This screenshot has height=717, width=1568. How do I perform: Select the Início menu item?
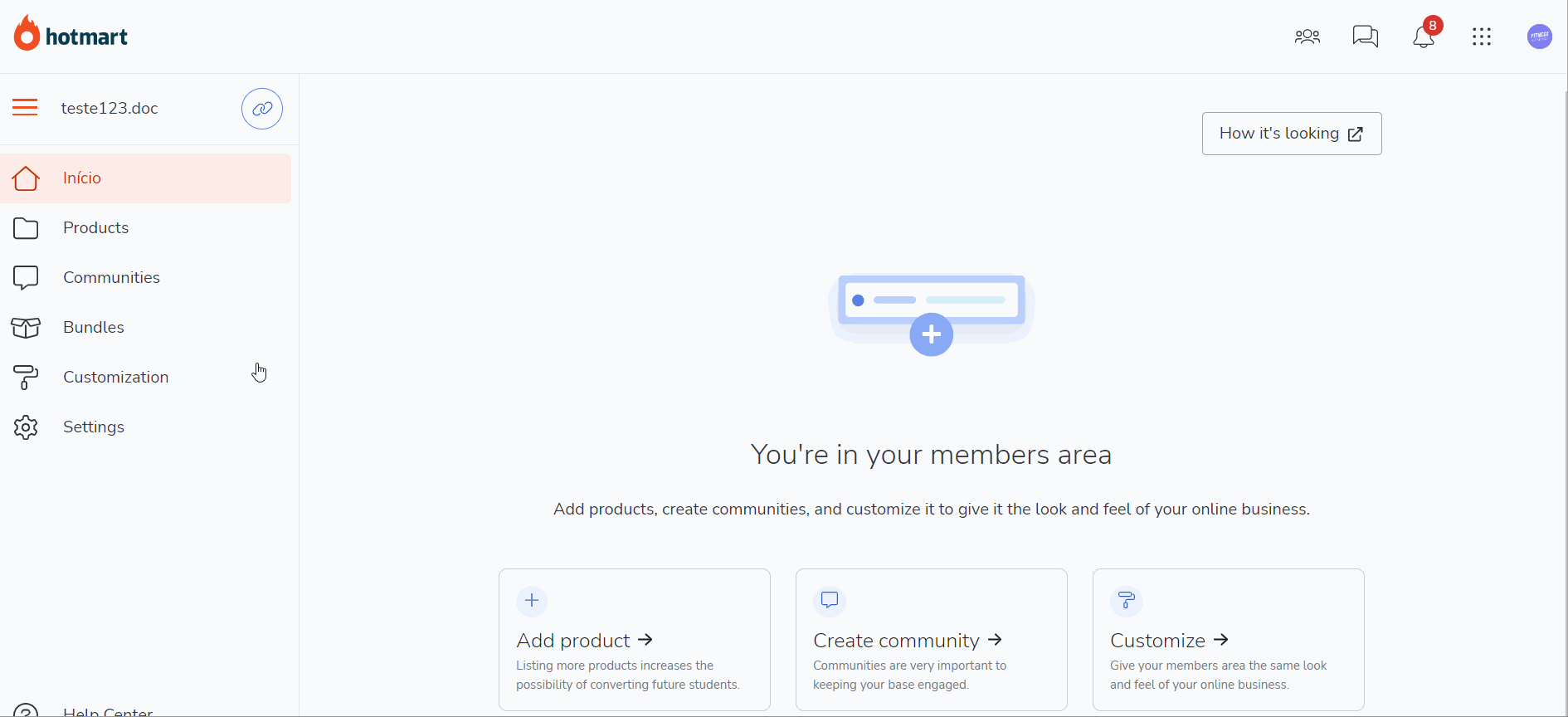[x=146, y=178]
